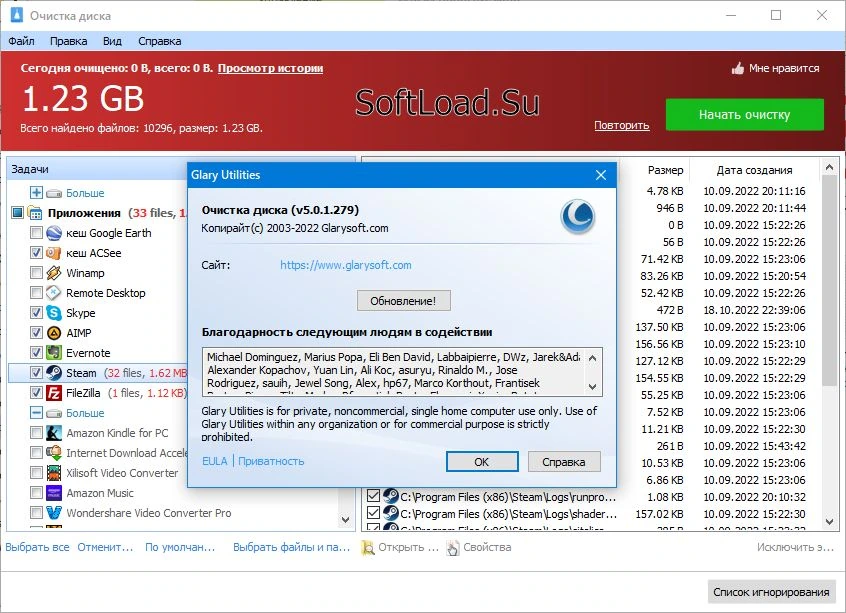
Task: Click the Amazon Music icon
Action: click(53, 493)
